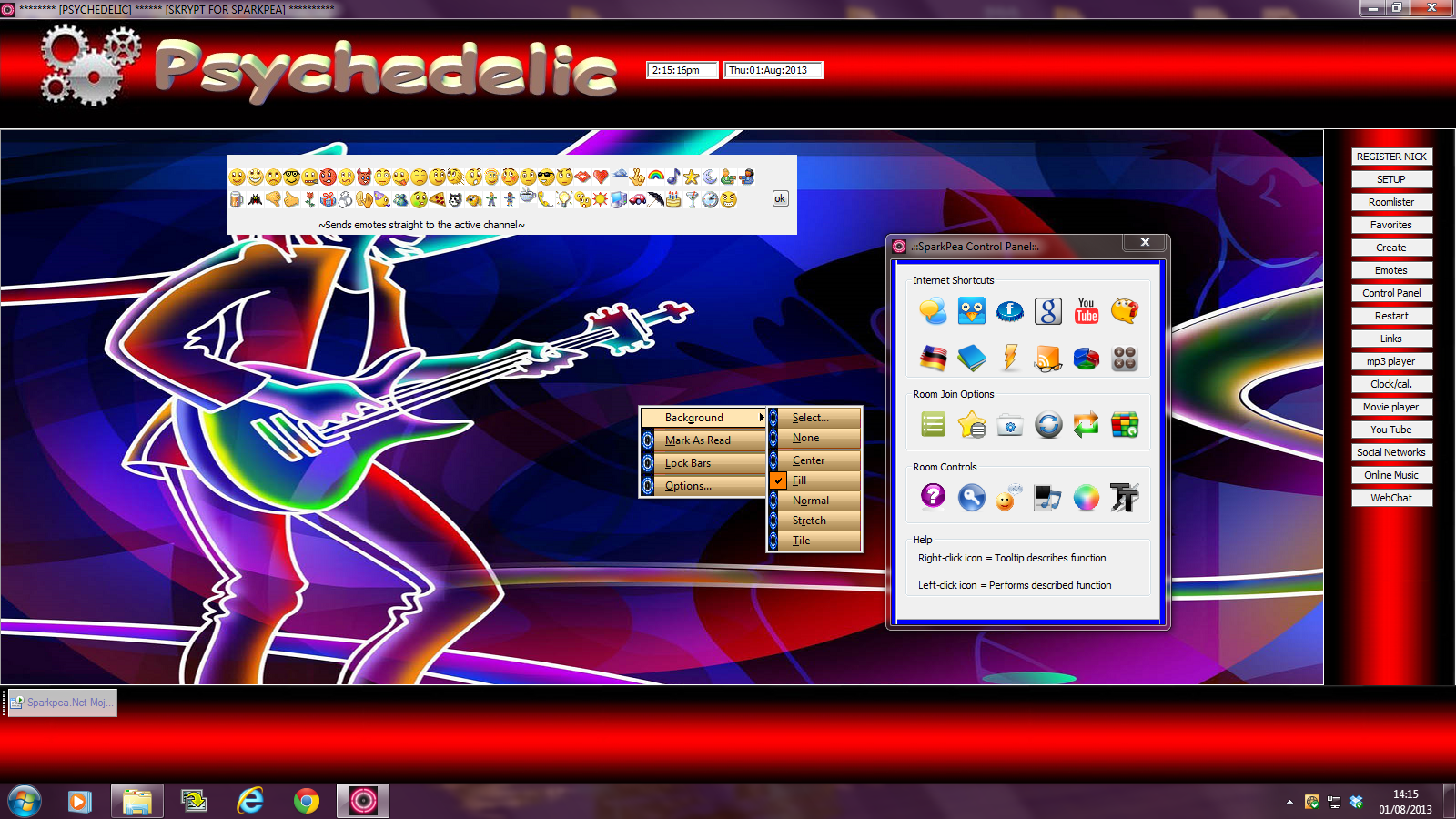Image resolution: width=1456 pixels, height=819 pixels.
Task: Click the green list Room Join icon
Action: (933, 424)
